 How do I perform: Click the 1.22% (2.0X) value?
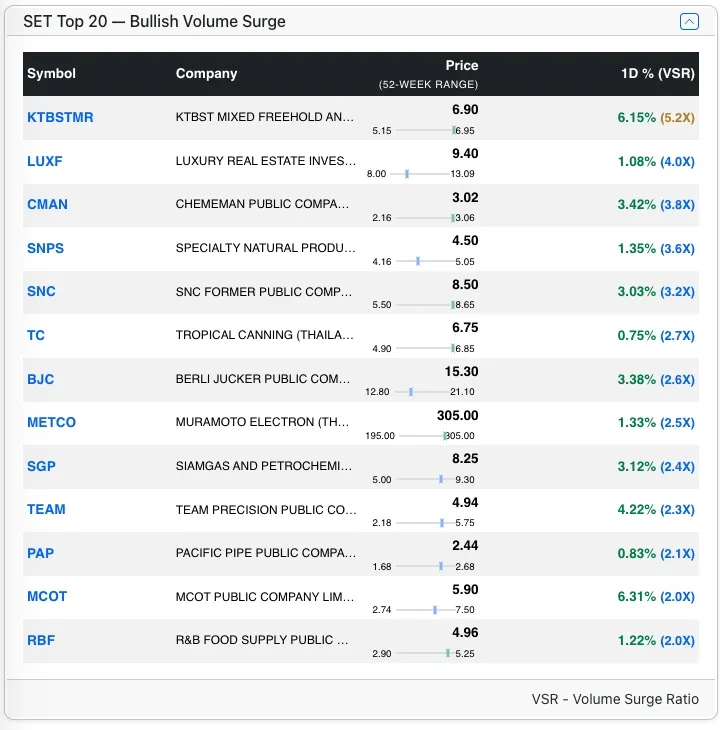(x=656, y=641)
